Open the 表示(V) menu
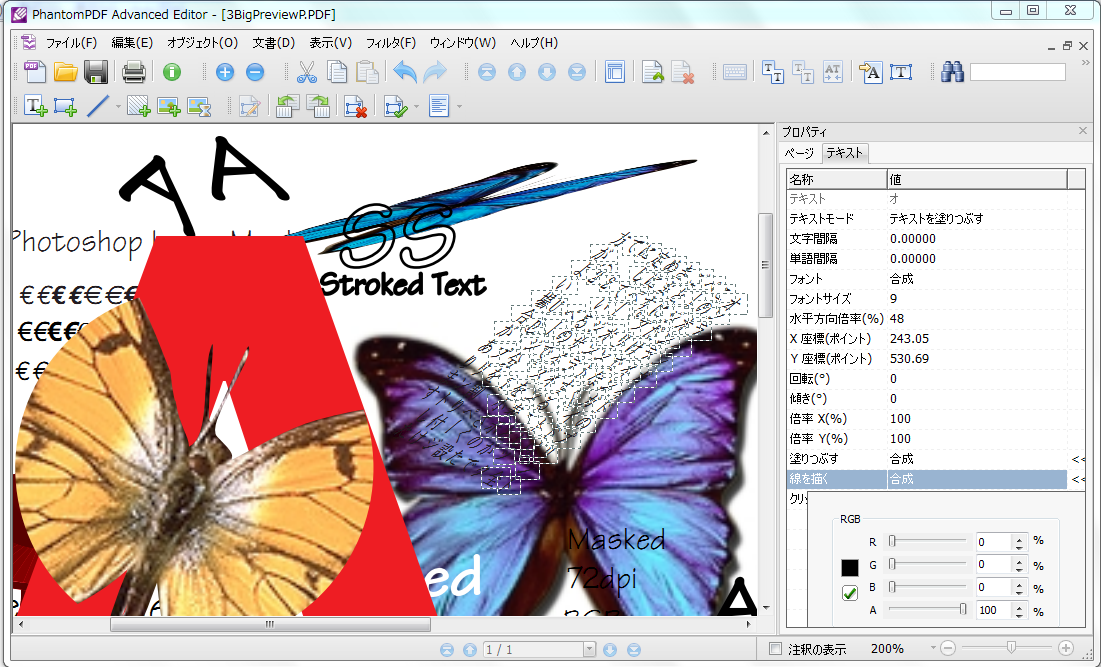Image resolution: width=1101 pixels, height=667 pixels. (331, 43)
